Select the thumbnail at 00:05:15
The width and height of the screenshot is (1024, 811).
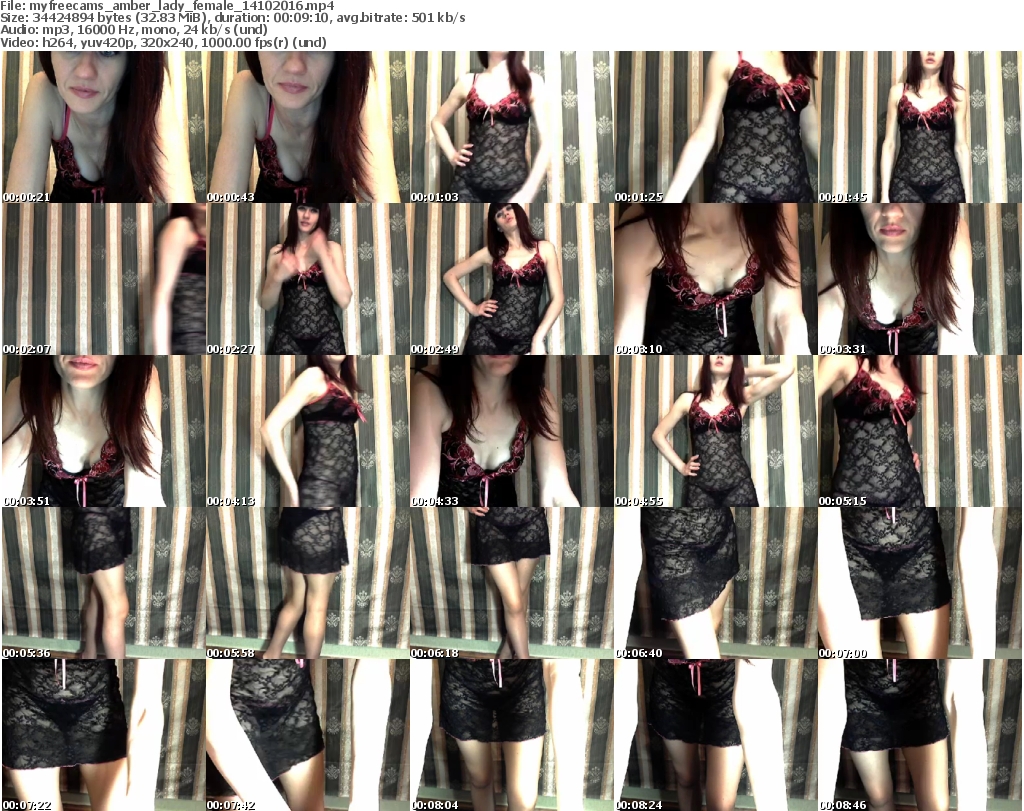point(919,431)
